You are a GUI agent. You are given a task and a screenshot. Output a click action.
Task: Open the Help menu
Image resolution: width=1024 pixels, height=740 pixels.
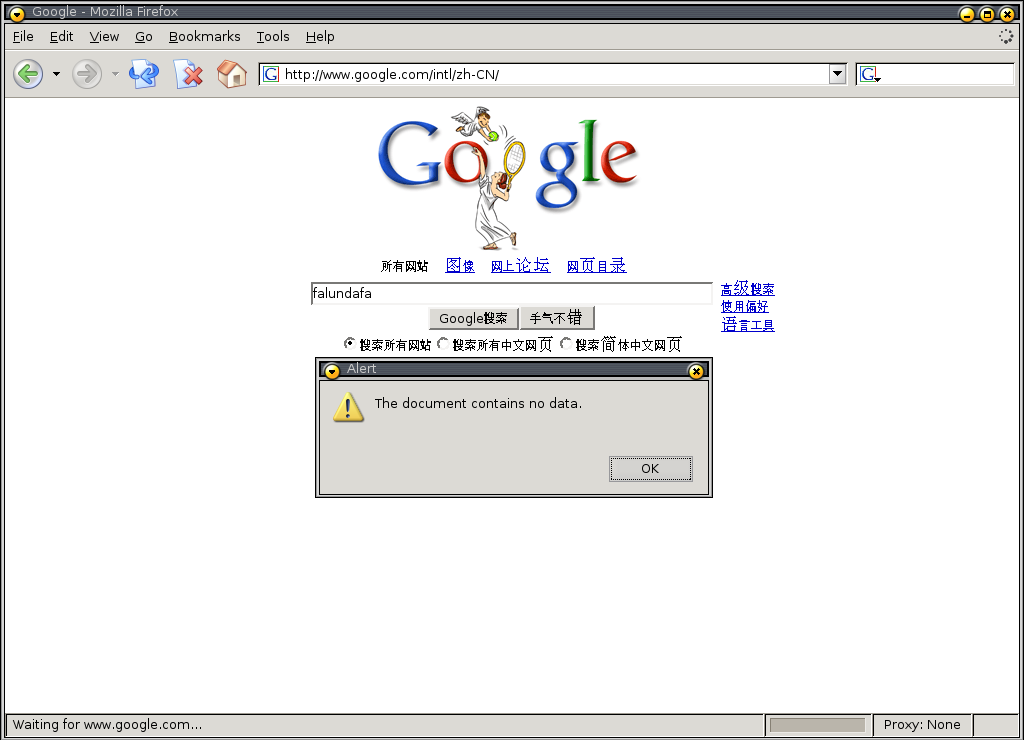coord(320,37)
